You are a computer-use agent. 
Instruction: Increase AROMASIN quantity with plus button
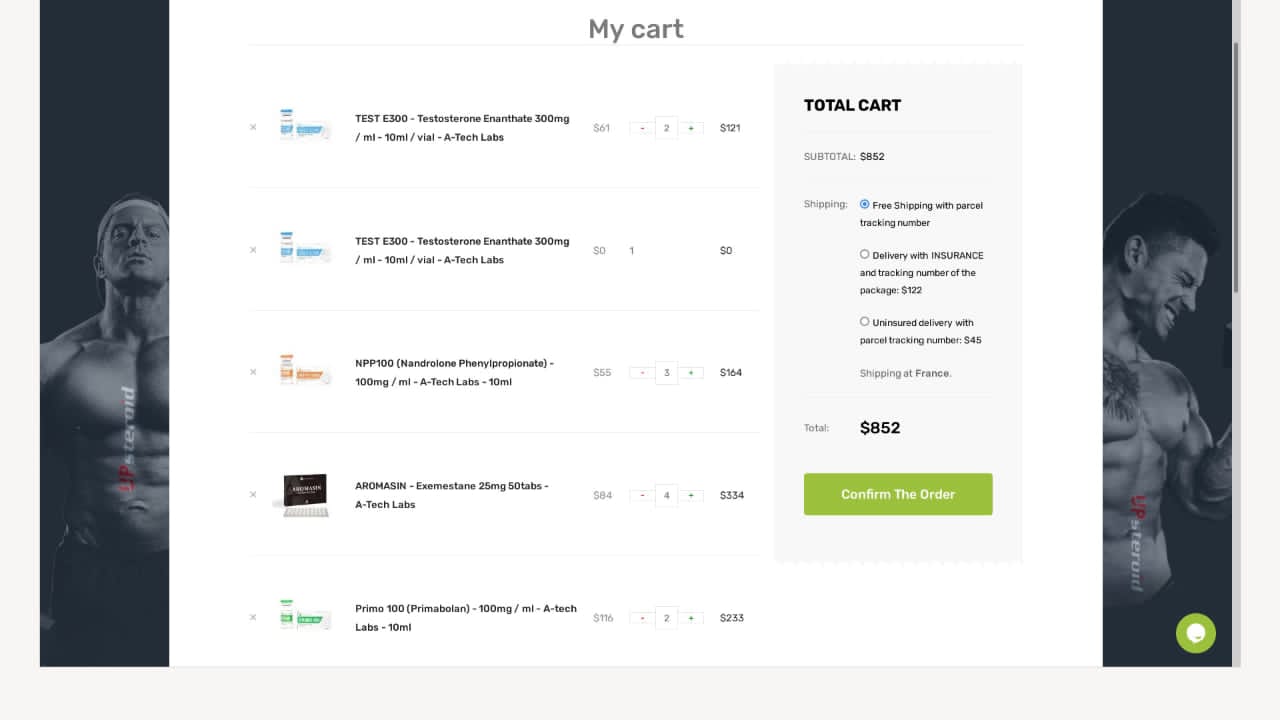691,495
